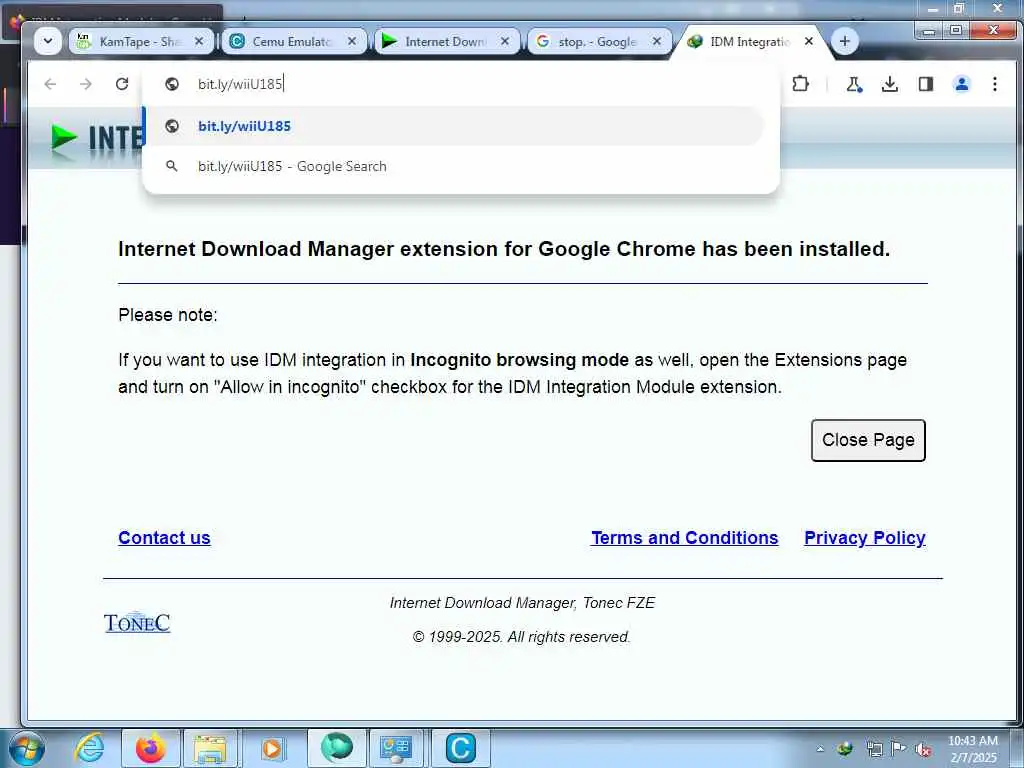This screenshot has width=1024, height=768.
Task: Open the clock showing 10:43 AM
Action: [973, 749]
